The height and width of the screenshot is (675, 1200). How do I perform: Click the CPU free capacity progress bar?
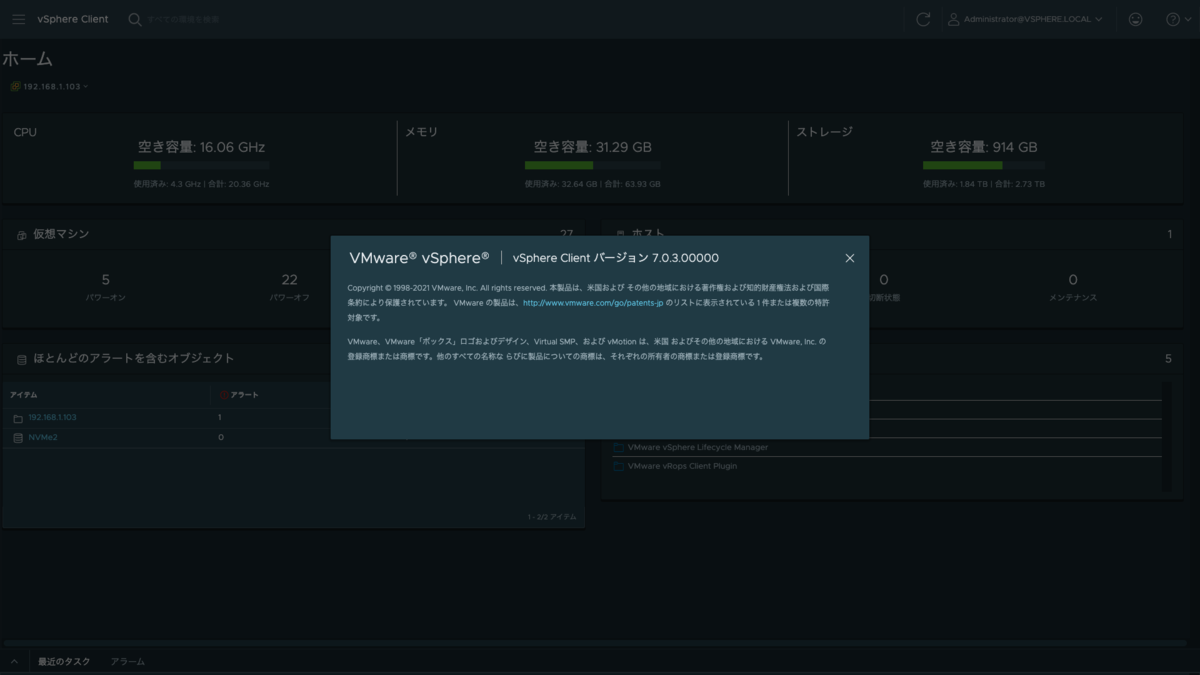coord(201,165)
